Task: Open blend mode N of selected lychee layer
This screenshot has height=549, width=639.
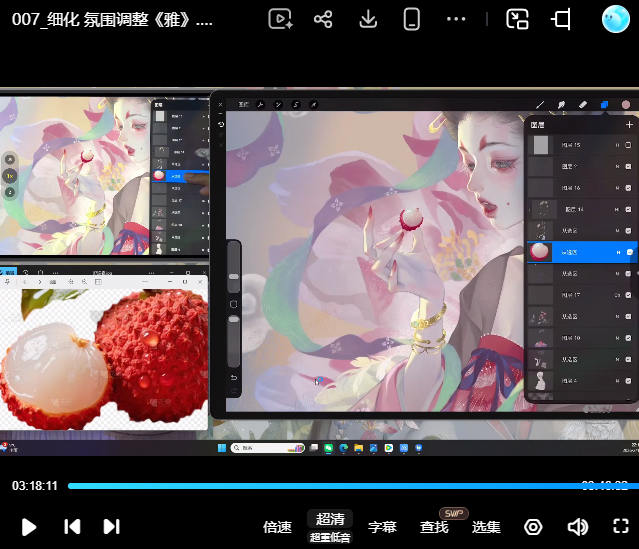Action: click(x=618, y=252)
